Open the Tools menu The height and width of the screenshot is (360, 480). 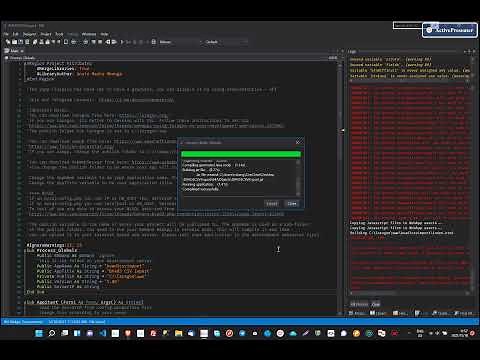click(59, 34)
